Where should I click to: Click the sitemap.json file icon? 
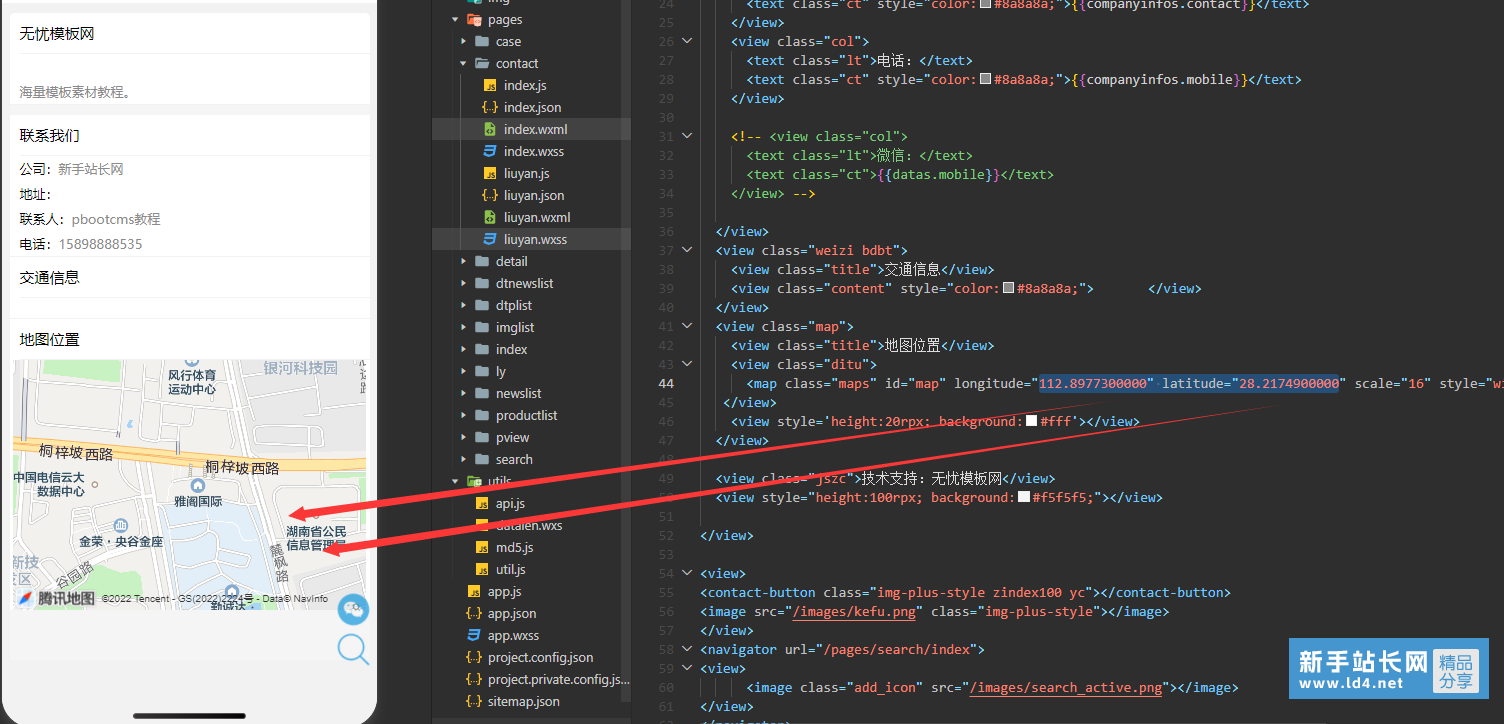474,701
